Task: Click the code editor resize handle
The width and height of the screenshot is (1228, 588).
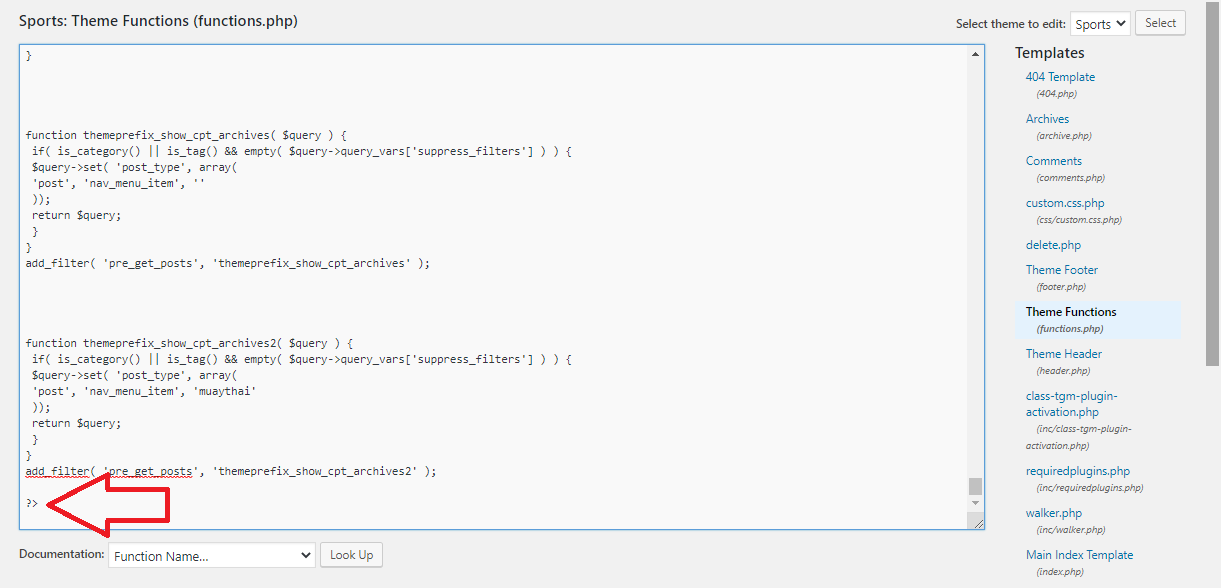Action: pyautogui.click(x=977, y=521)
